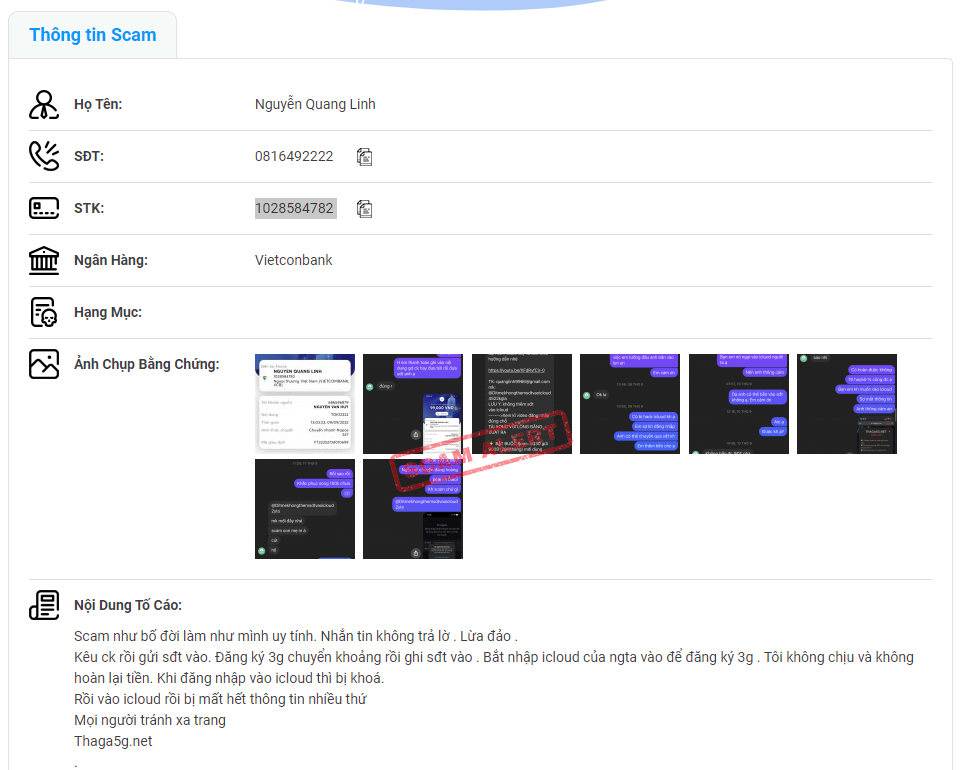Open the last evidence thumbnail in the top row
Screen dimensions: 971x770
[x=847, y=404]
